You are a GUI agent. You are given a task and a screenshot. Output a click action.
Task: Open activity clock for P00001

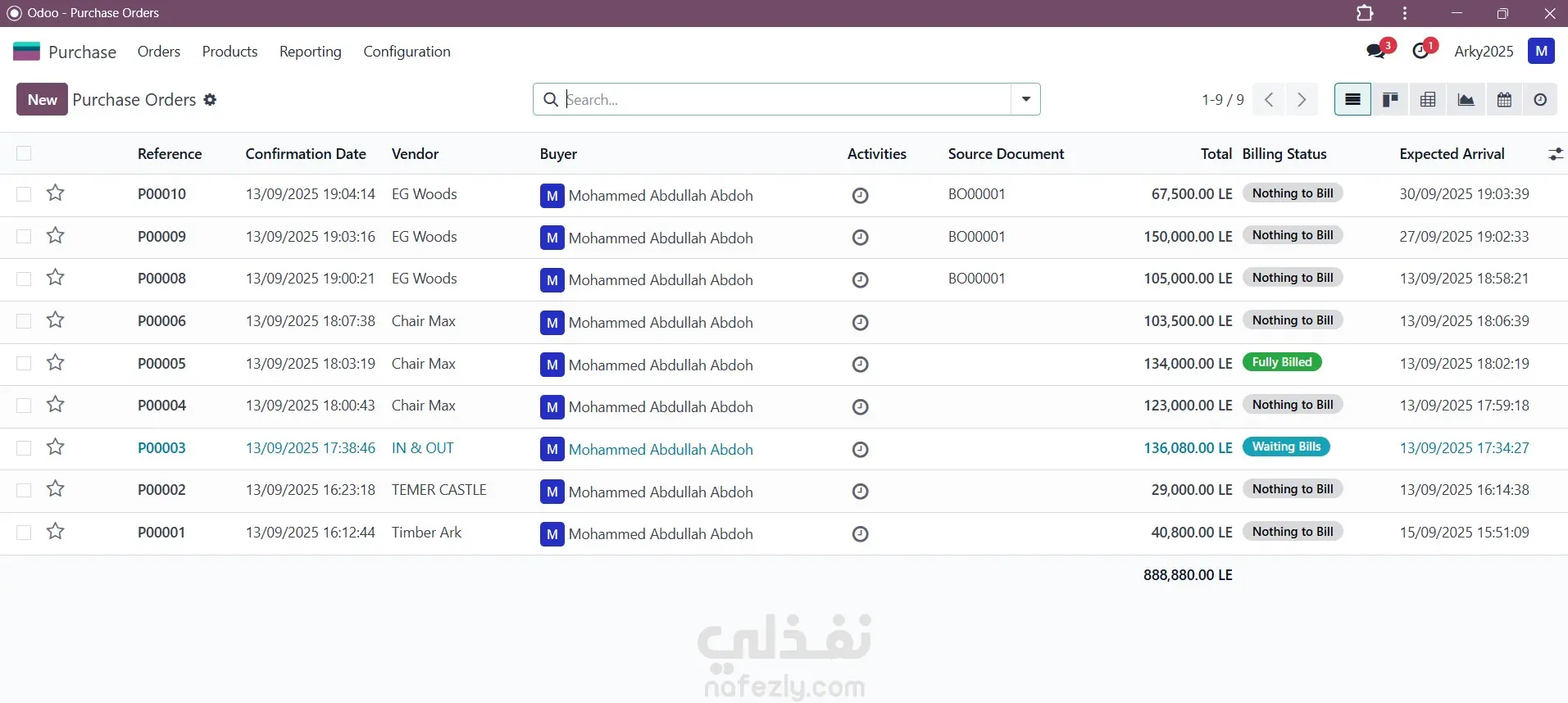tap(860, 534)
